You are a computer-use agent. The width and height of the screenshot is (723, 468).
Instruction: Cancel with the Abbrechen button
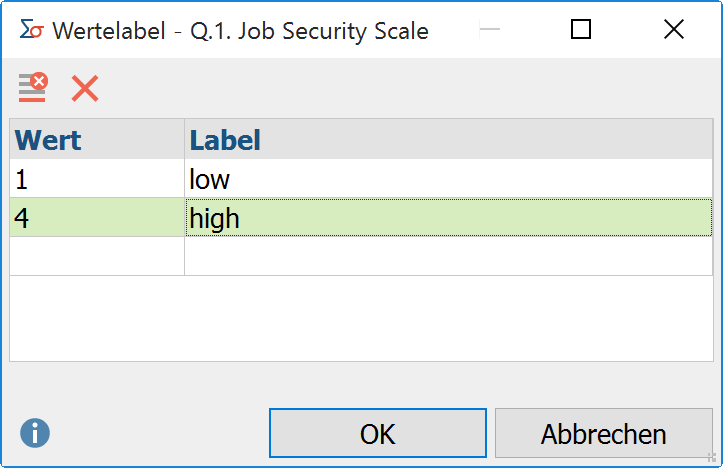(x=604, y=433)
